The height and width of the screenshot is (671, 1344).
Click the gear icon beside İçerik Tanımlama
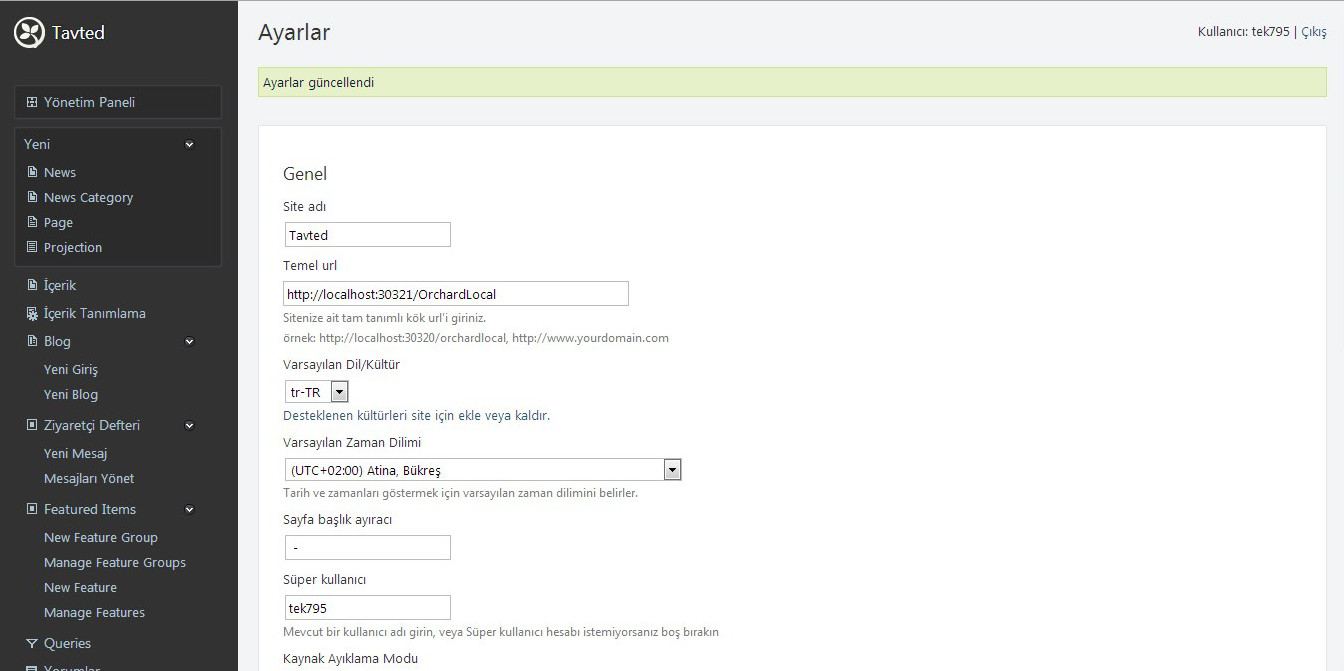(32, 313)
